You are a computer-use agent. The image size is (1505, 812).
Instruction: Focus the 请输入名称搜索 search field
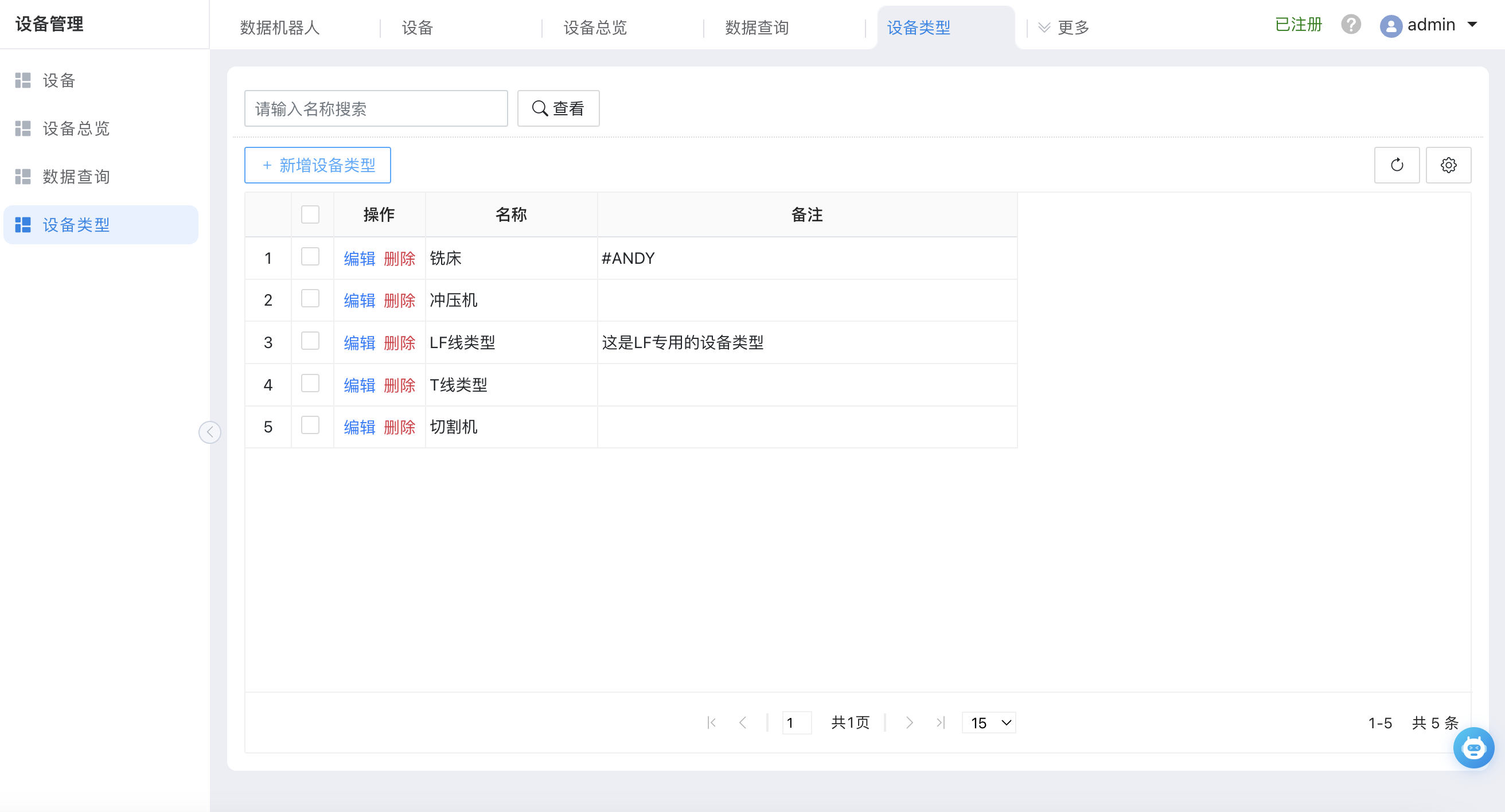pyautogui.click(x=376, y=108)
